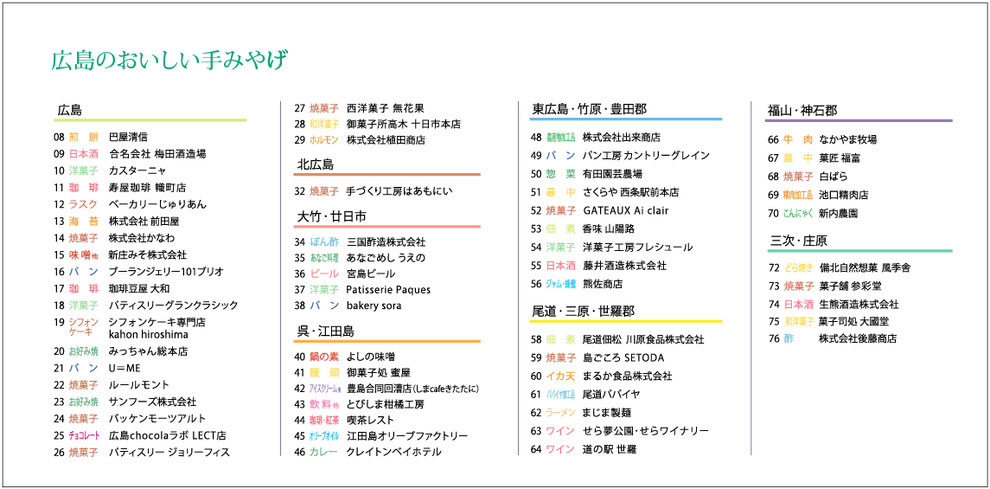Image resolution: width=990 pixels, height=489 pixels.
Task: Click 御菓子所高木 十日市本店
Action: point(403,124)
